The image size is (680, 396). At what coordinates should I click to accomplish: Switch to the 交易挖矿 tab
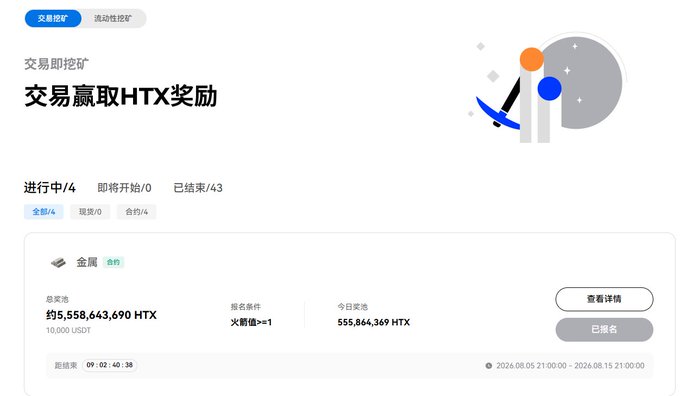coord(52,19)
